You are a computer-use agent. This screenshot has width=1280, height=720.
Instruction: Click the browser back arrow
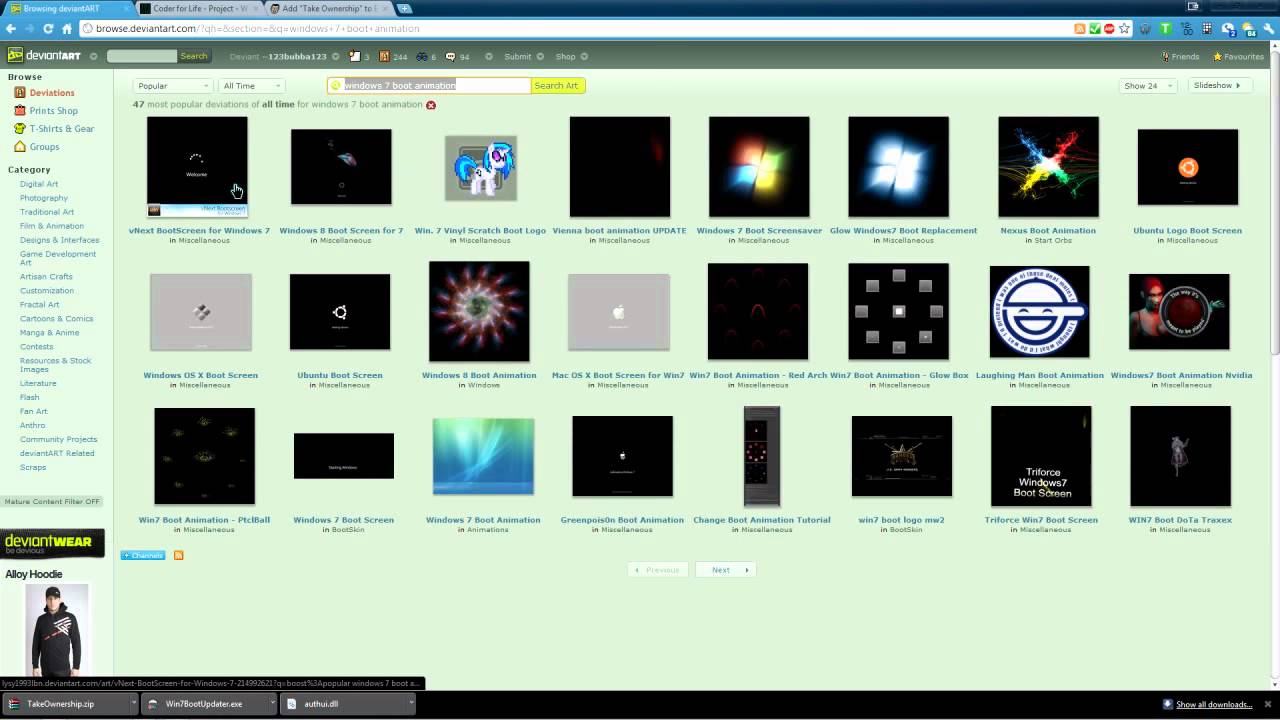click(x=11, y=28)
